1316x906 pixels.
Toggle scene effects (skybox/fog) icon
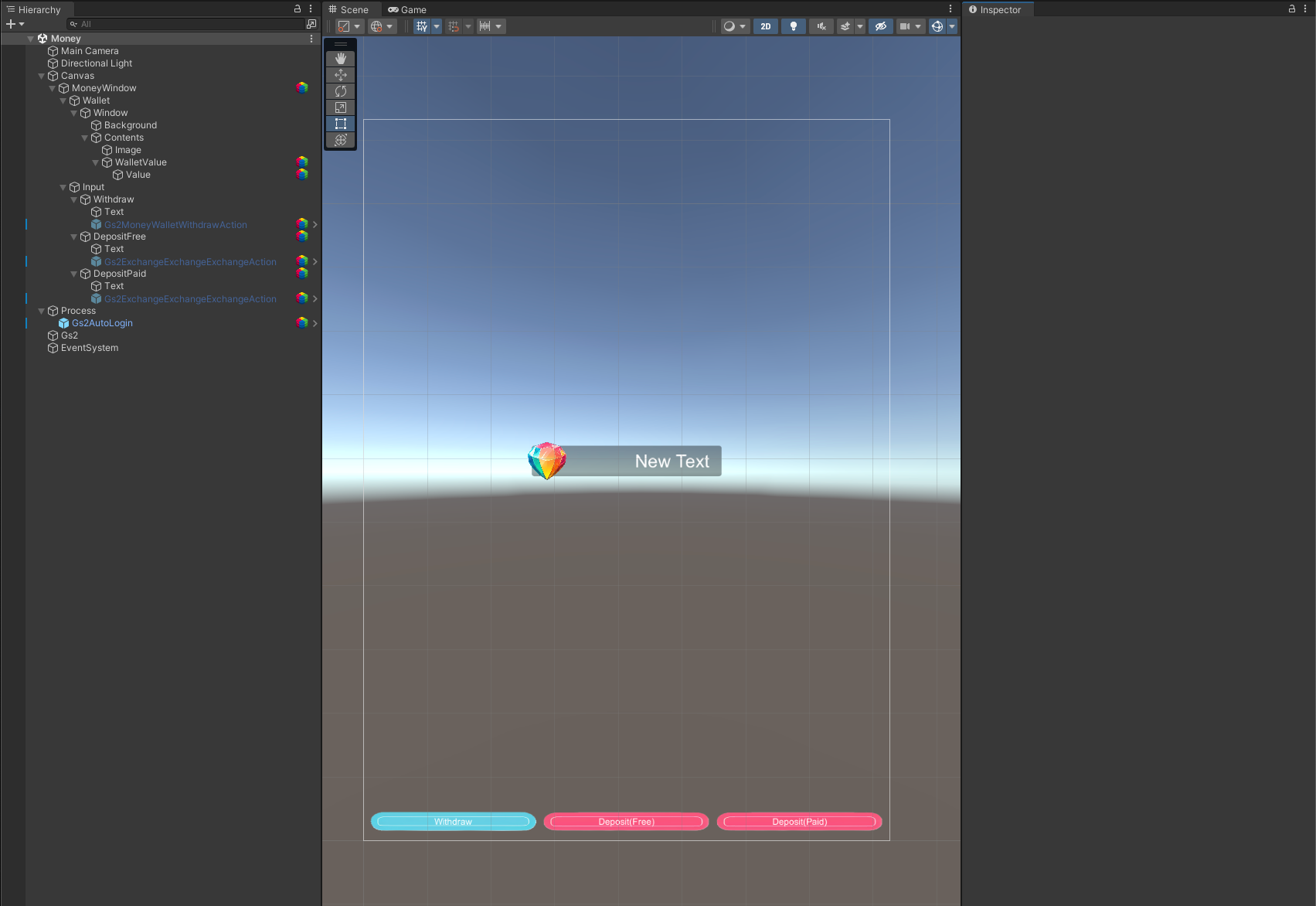pos(845,26)
